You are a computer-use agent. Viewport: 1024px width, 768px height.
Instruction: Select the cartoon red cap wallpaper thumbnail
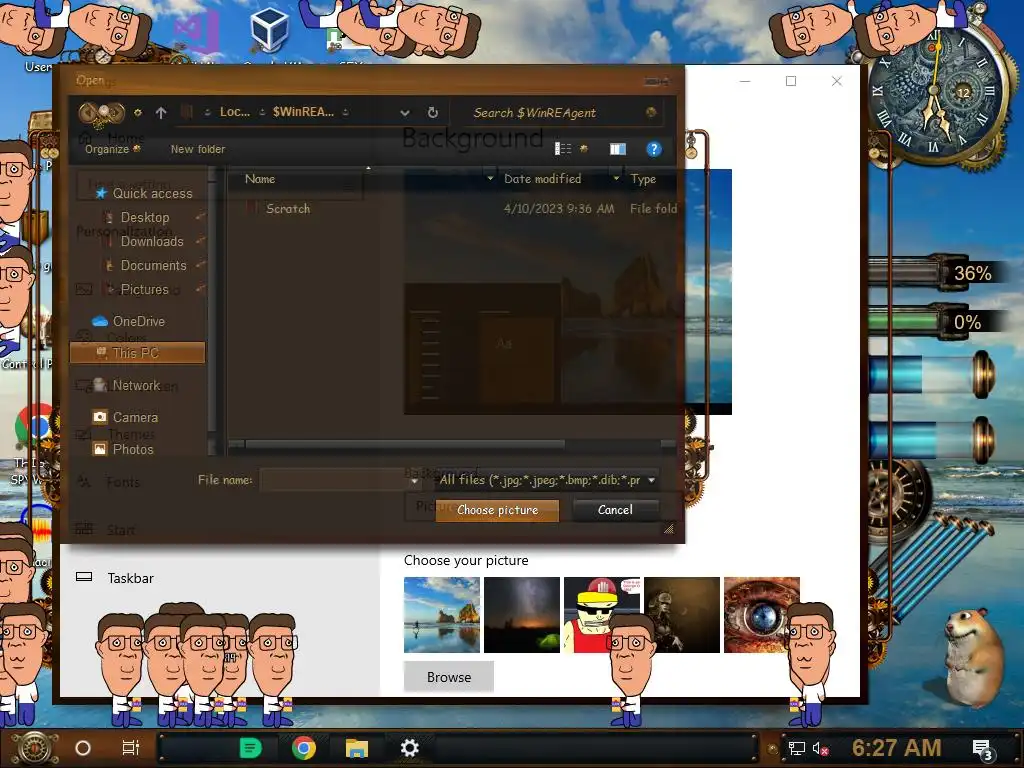coord(601,615)
